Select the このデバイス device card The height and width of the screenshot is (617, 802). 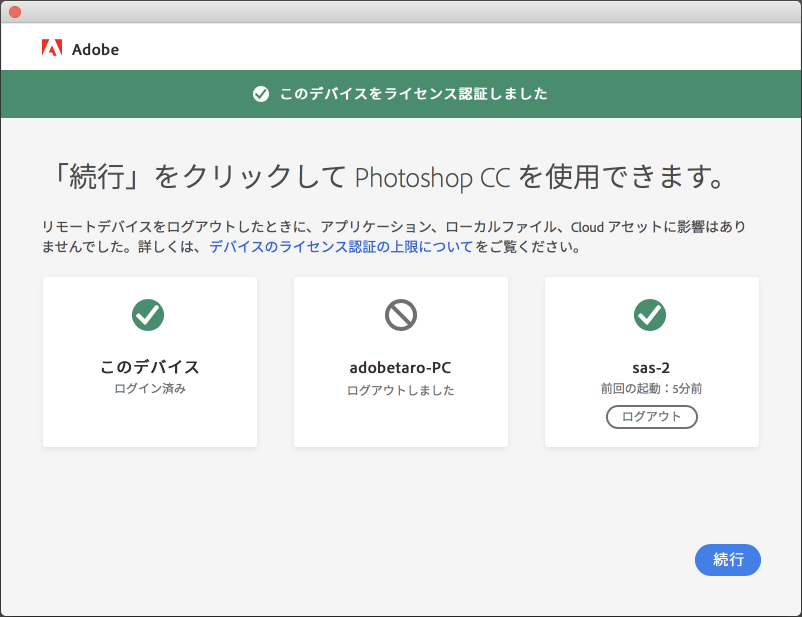(x=149, y=362)
